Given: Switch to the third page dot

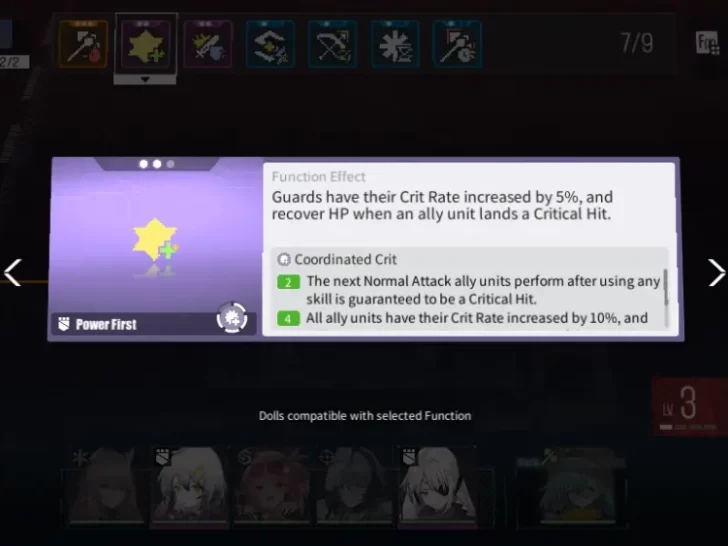Looking at the screenshot, I should click(170, 164).
